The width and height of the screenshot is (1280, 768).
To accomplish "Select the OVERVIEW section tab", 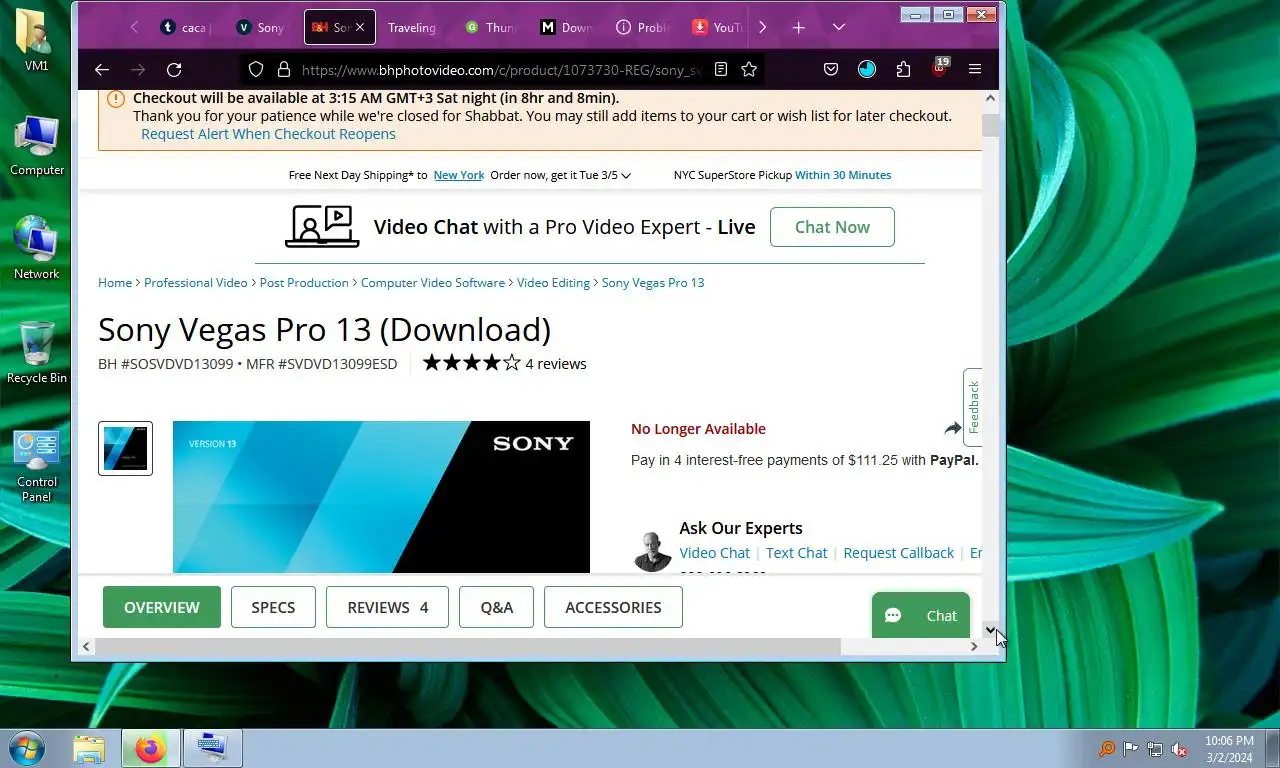I will [162, 607].
